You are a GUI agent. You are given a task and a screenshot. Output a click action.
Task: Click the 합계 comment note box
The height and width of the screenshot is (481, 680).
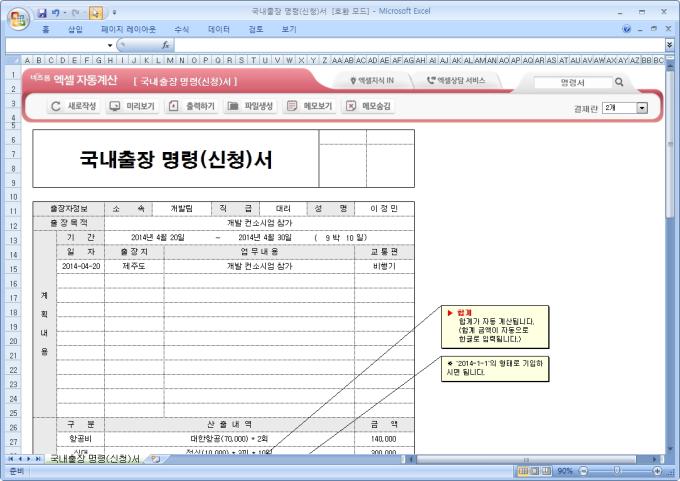point(495,327)
